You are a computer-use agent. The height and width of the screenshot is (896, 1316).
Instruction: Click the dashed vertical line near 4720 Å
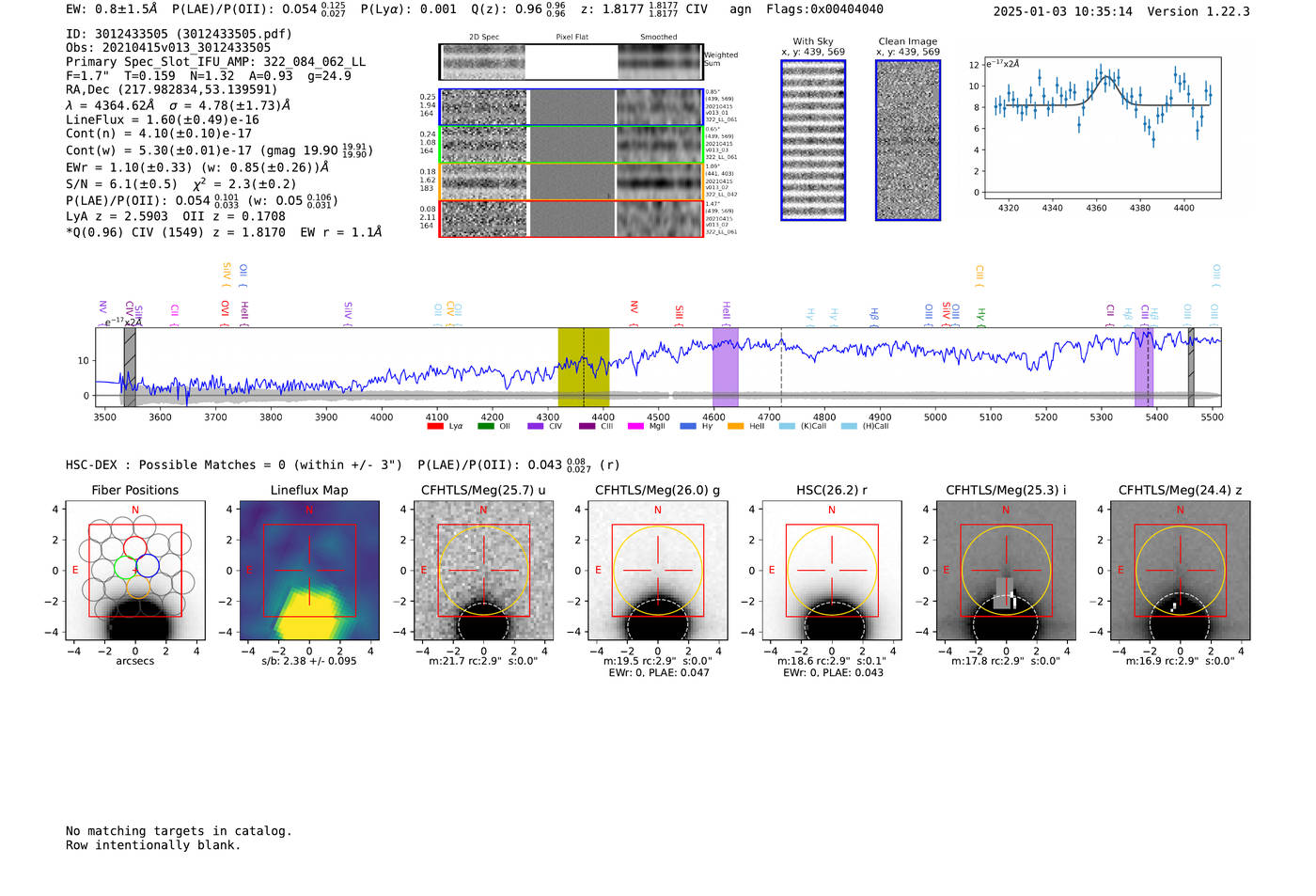[781, 367]
